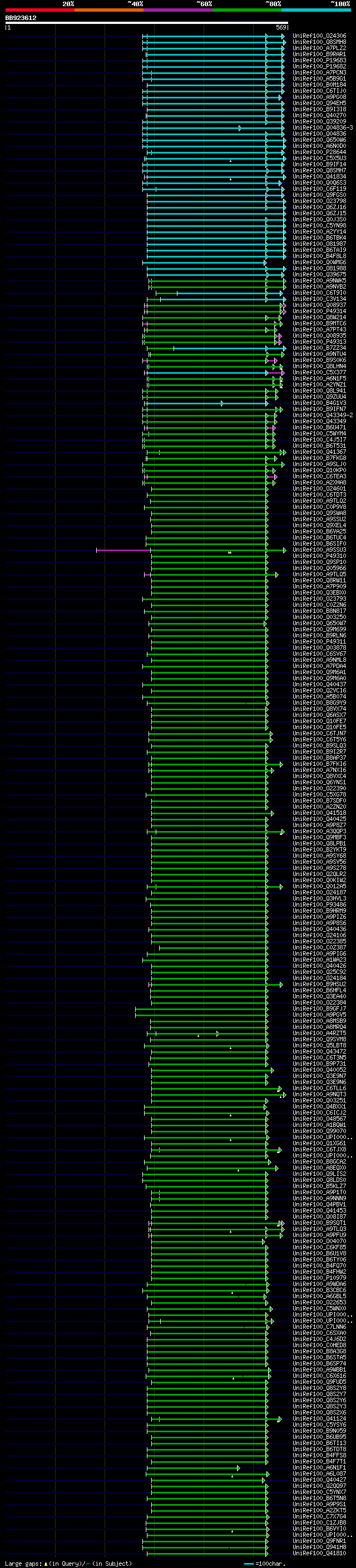
Task: Select the UniRef100_P28644 label
Action: (x=319, y=152)
